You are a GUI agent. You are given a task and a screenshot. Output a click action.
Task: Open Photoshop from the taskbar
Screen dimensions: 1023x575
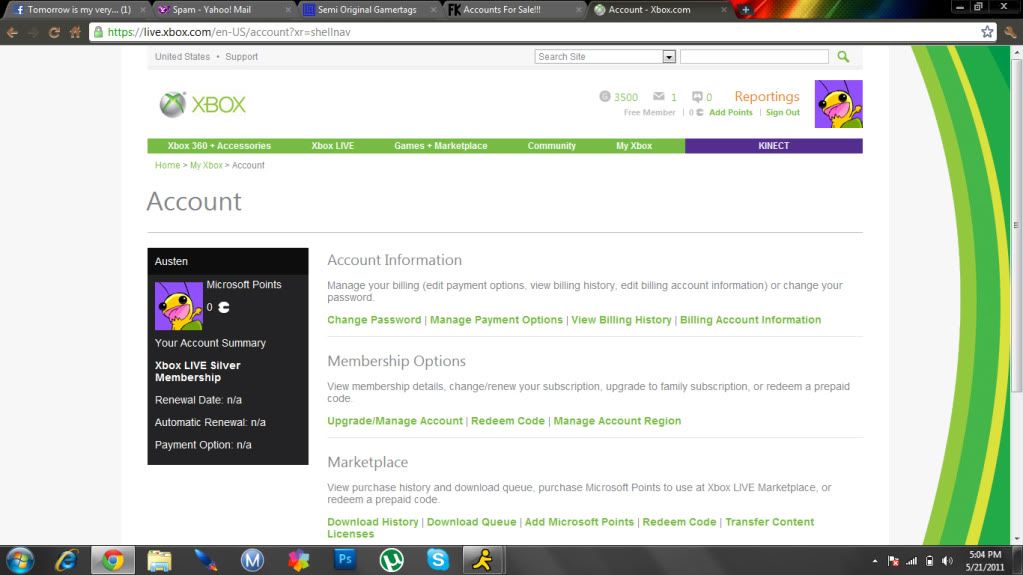tap(345, 559)
